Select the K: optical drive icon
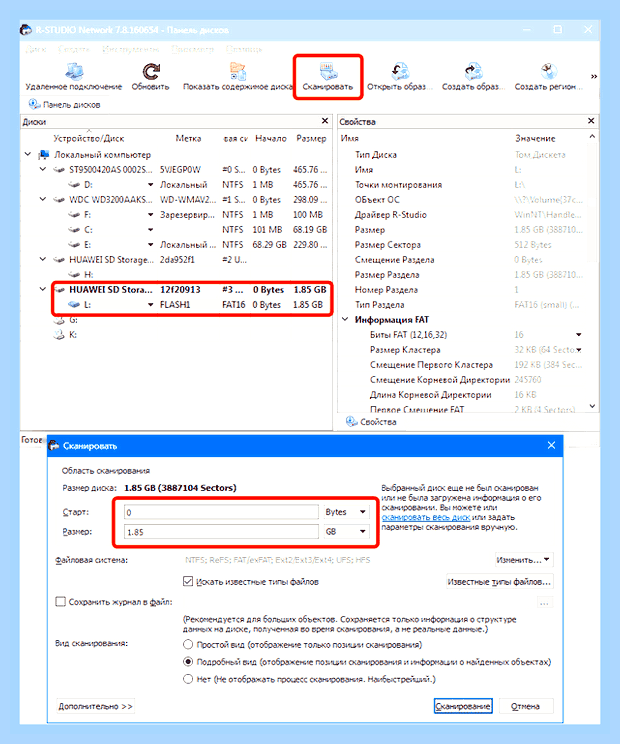 point(59,335)
